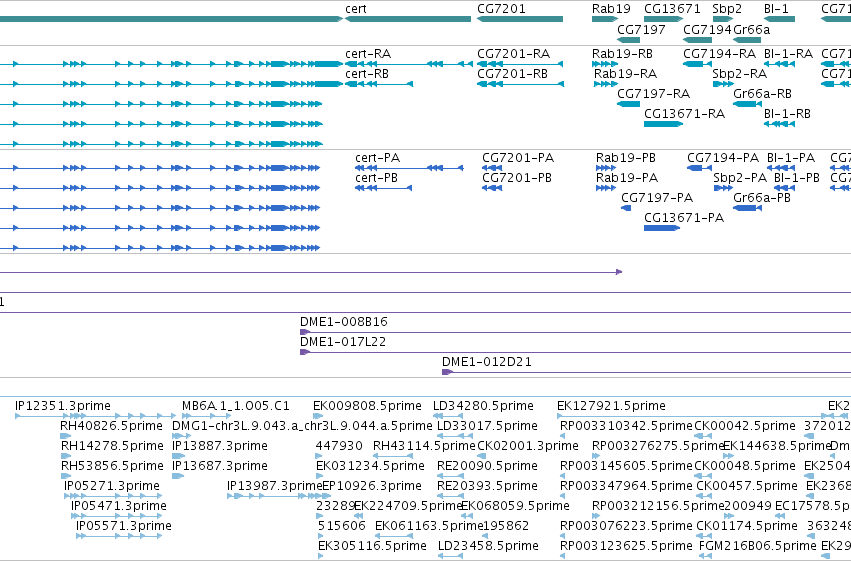Select the cert gene label
This screenshot has width=851, height=561.
coord(355,9)
